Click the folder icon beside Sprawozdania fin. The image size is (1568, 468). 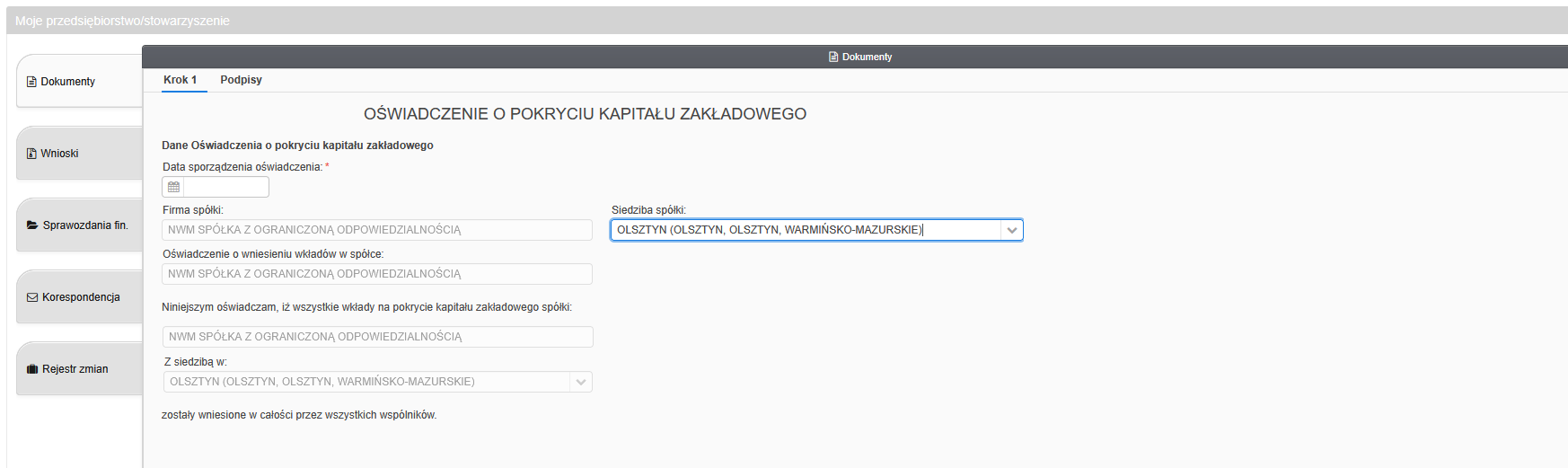coord(32,225)
